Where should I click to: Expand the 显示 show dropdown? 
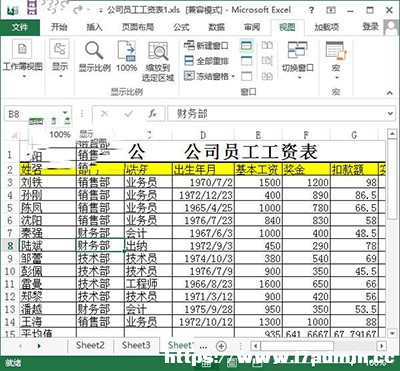pos(60,77)
